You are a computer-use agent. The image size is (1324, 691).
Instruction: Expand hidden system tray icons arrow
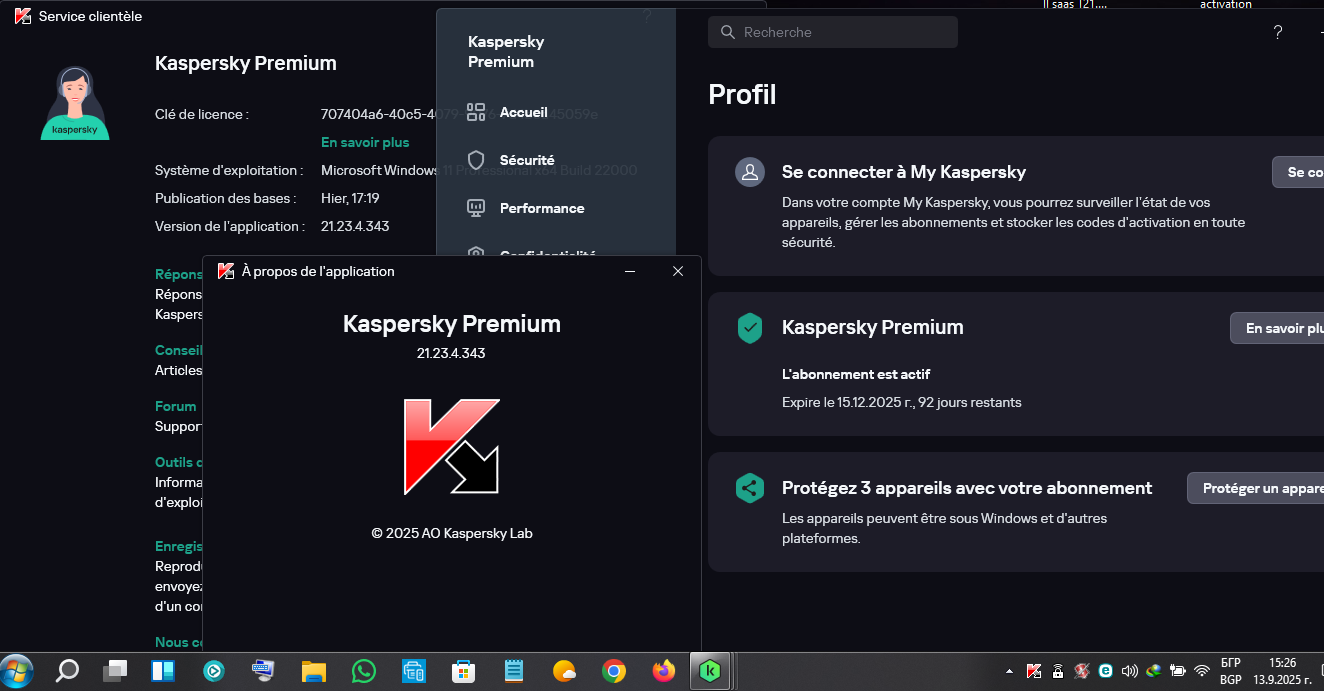click(x=1009, y=671)
